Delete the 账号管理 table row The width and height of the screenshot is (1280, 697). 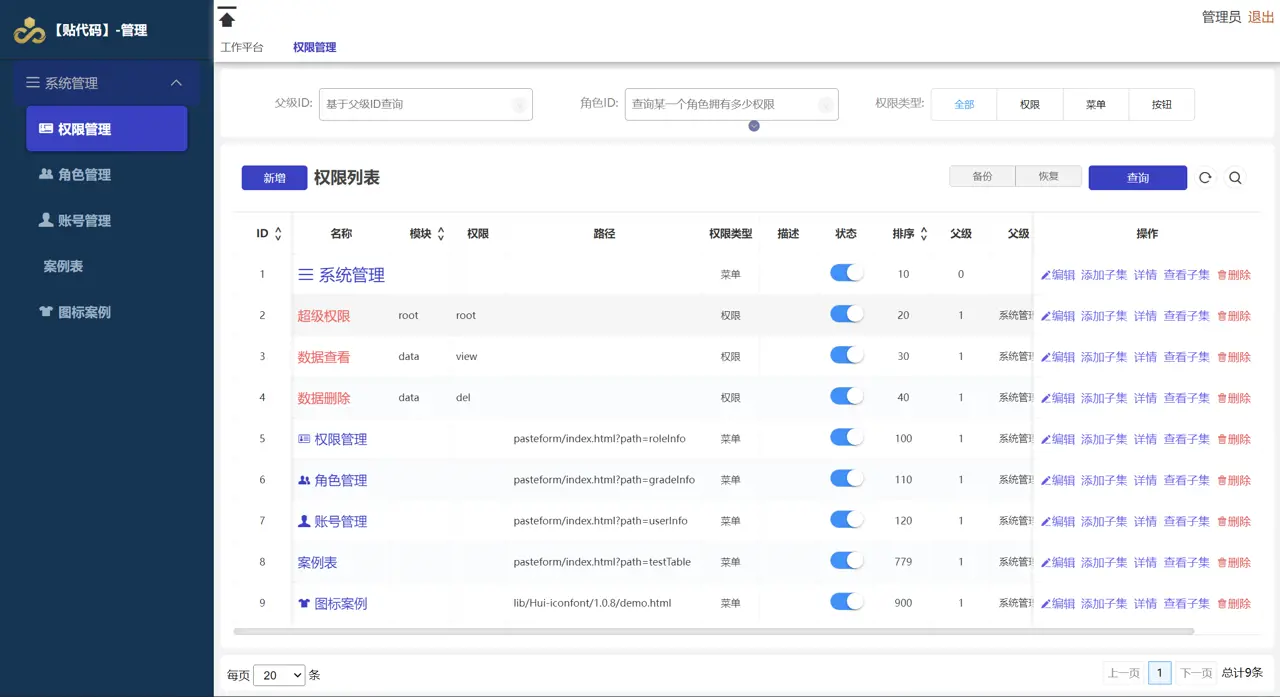click(x=1234, y=521)
